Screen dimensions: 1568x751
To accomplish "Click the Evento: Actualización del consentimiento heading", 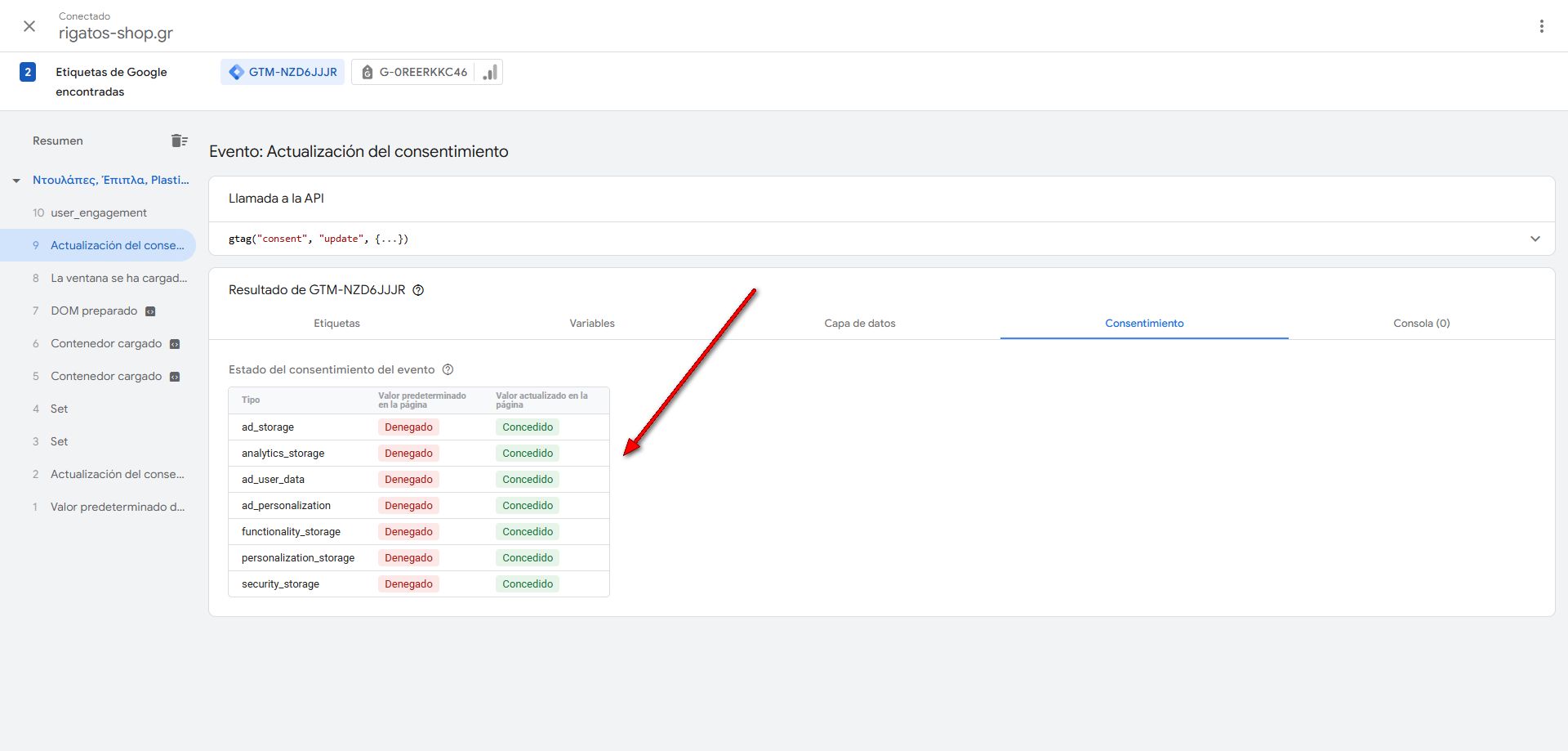I will (359, 151).
